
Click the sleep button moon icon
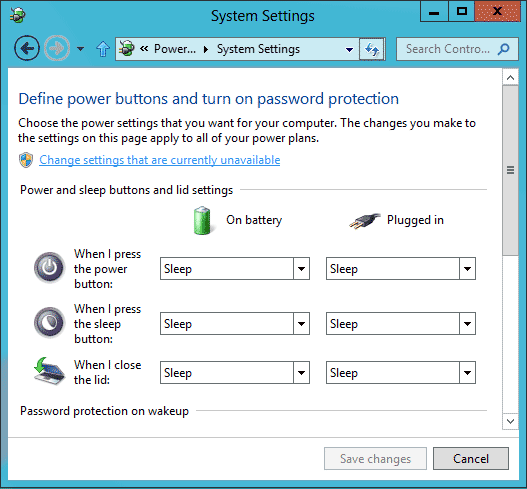point(49,323)
